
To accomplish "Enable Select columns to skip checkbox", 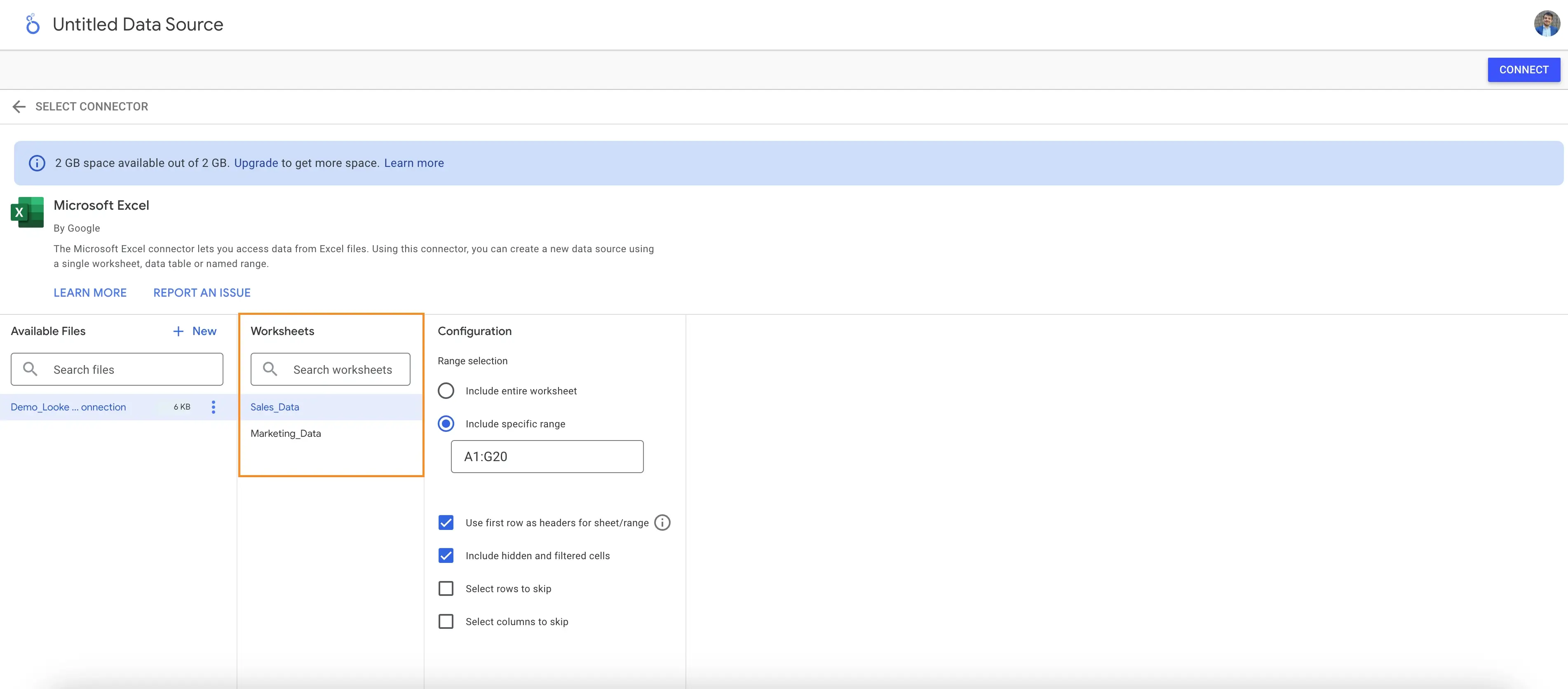I will tap(446, 622).
